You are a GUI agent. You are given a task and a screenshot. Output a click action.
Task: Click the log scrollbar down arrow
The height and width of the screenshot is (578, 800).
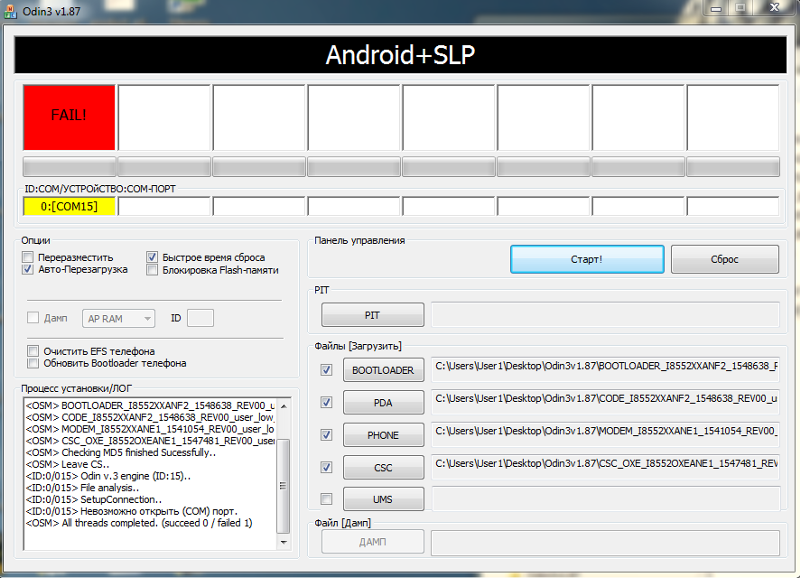click(284, 542)
